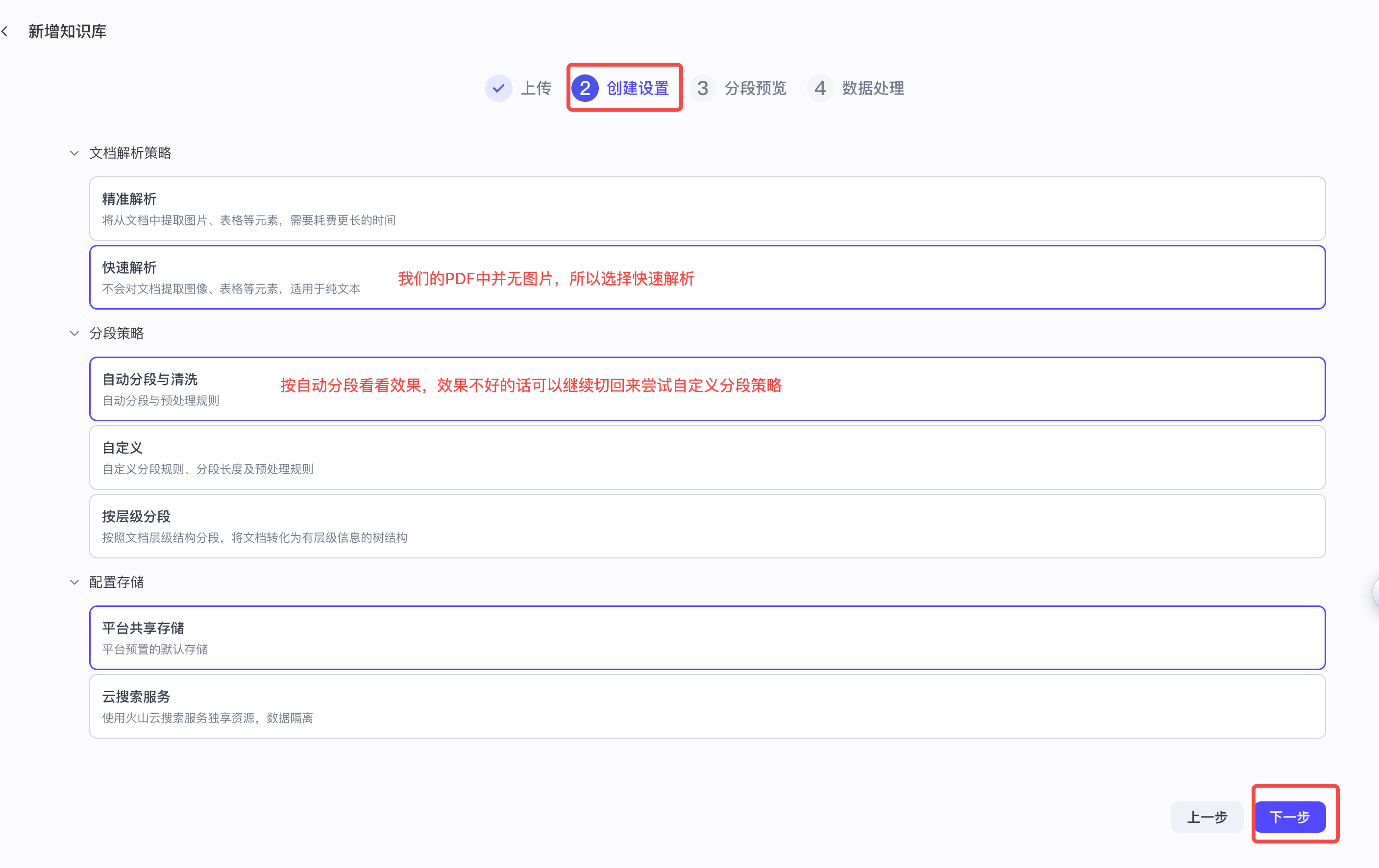Screen dimensions: 1379x868
Task: Collapse the 分段策略 section
Action: [x=74, y=333]
